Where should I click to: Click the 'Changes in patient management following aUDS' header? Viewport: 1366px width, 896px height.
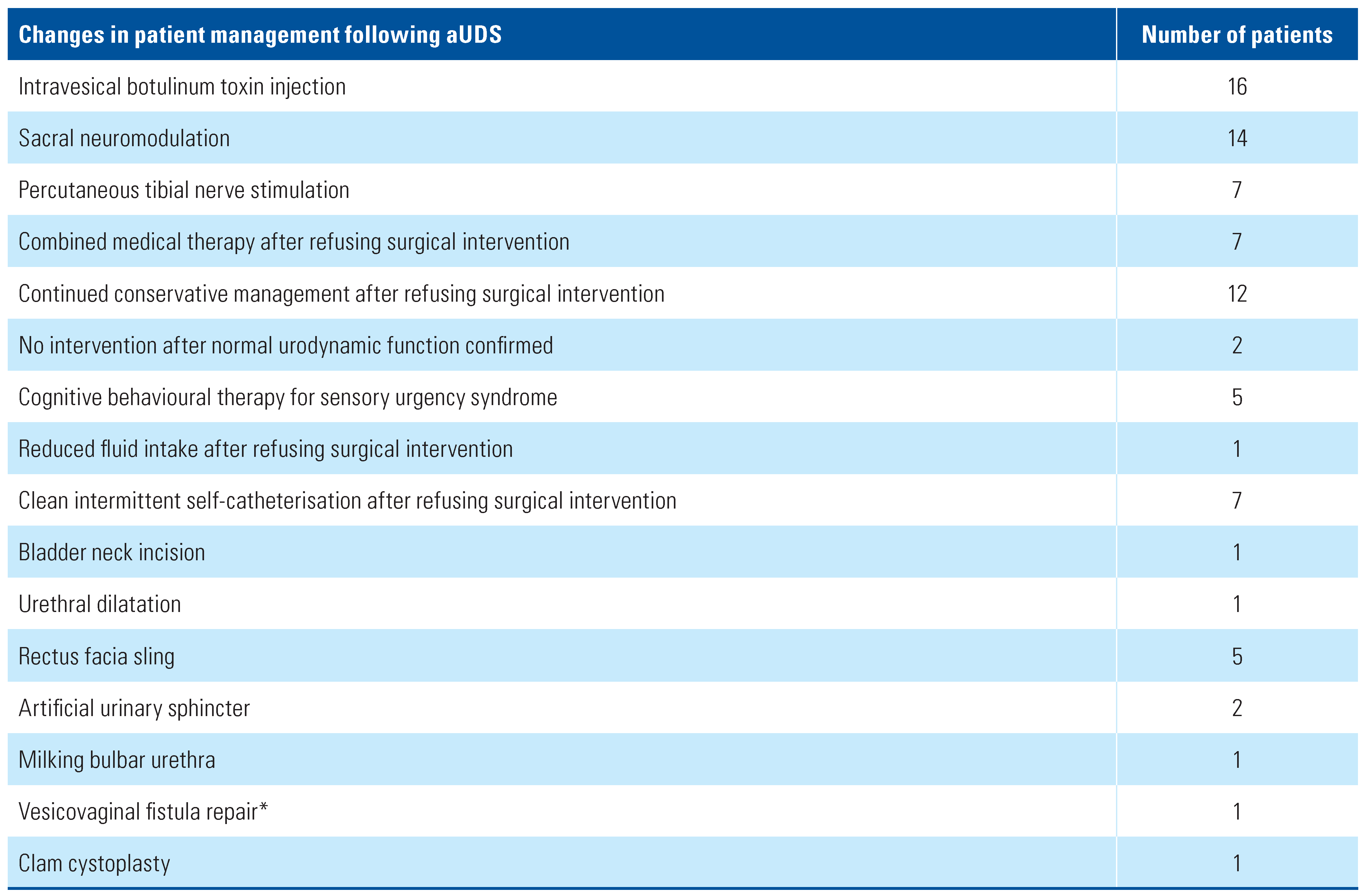[x=260, y=34]
